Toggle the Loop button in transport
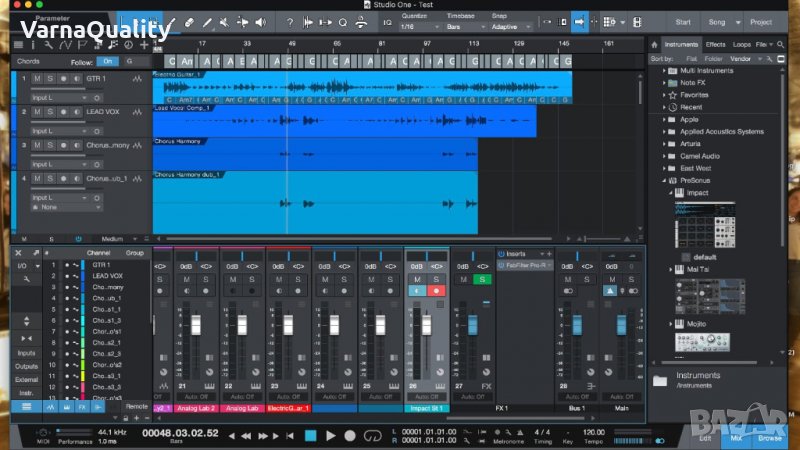This screenshot has width=800, height=450. tap(374, 436)
